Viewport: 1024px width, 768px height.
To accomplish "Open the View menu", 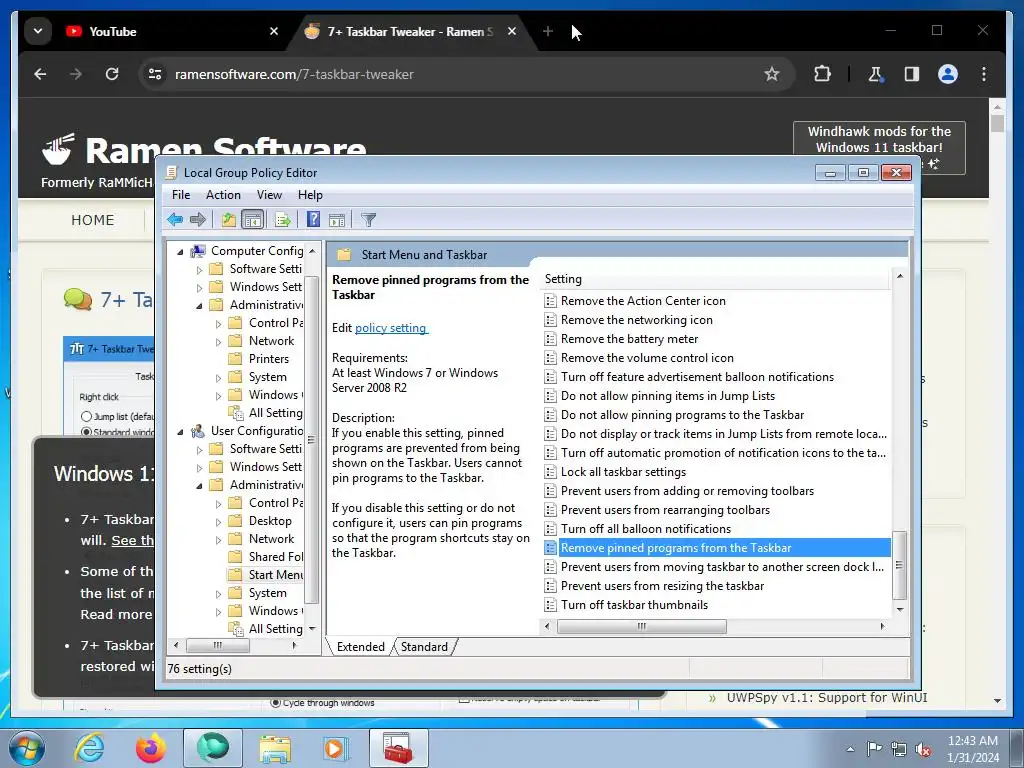I will click(269, 195).
